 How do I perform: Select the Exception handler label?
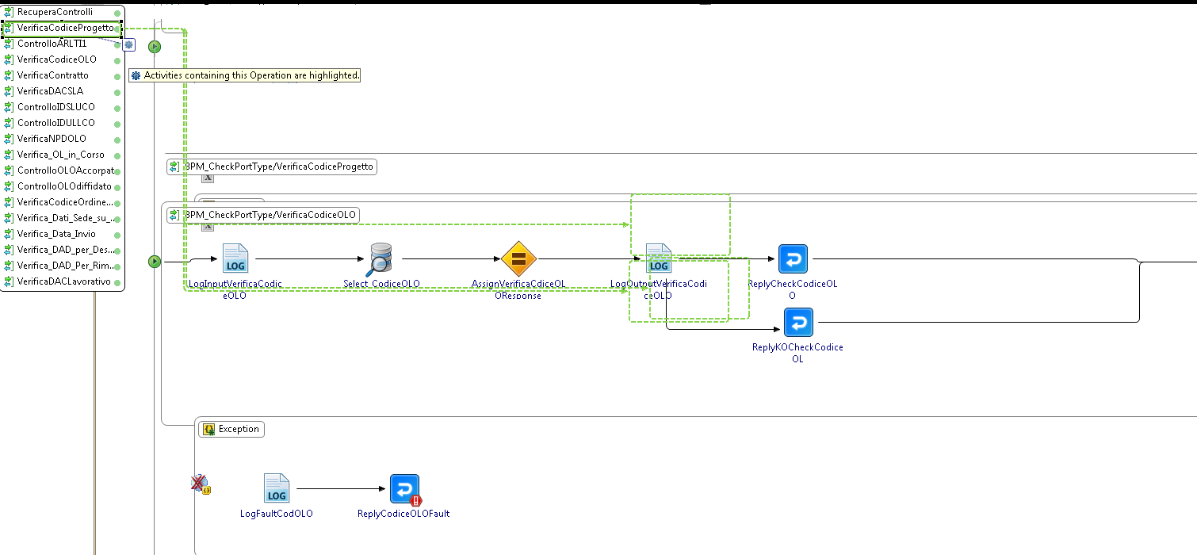pos(231,429)
